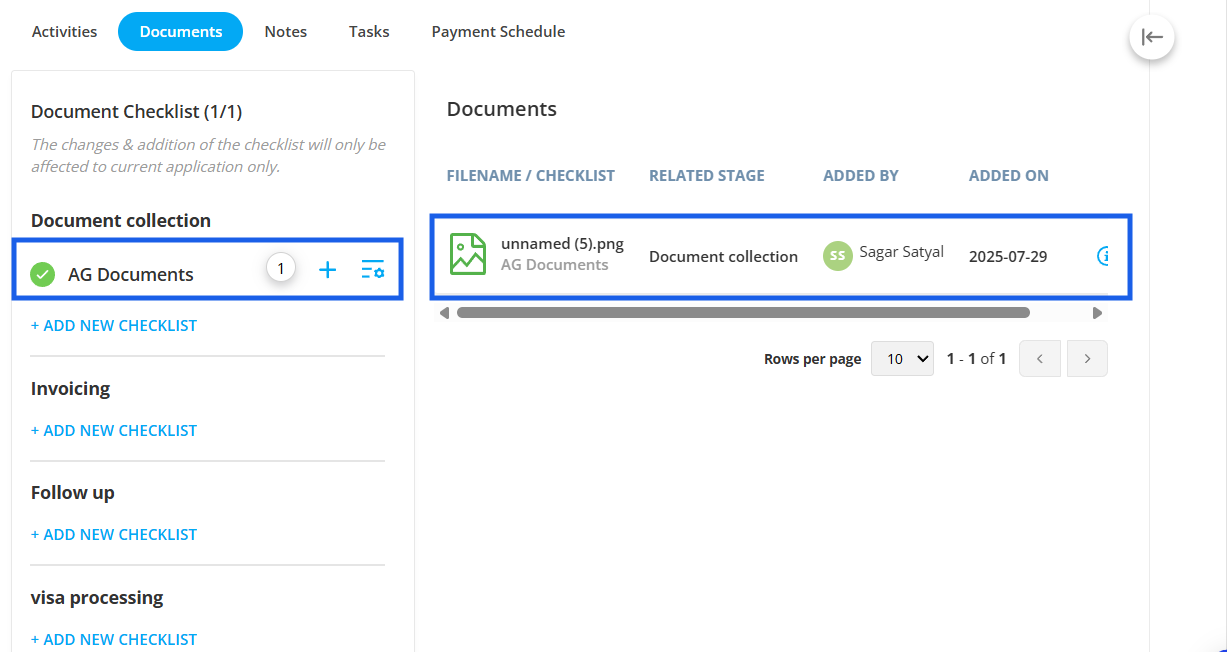1227x652 pixels.
Task: Click the image file icon for unnamed (5).png
Action: click(x=468, y=254)
